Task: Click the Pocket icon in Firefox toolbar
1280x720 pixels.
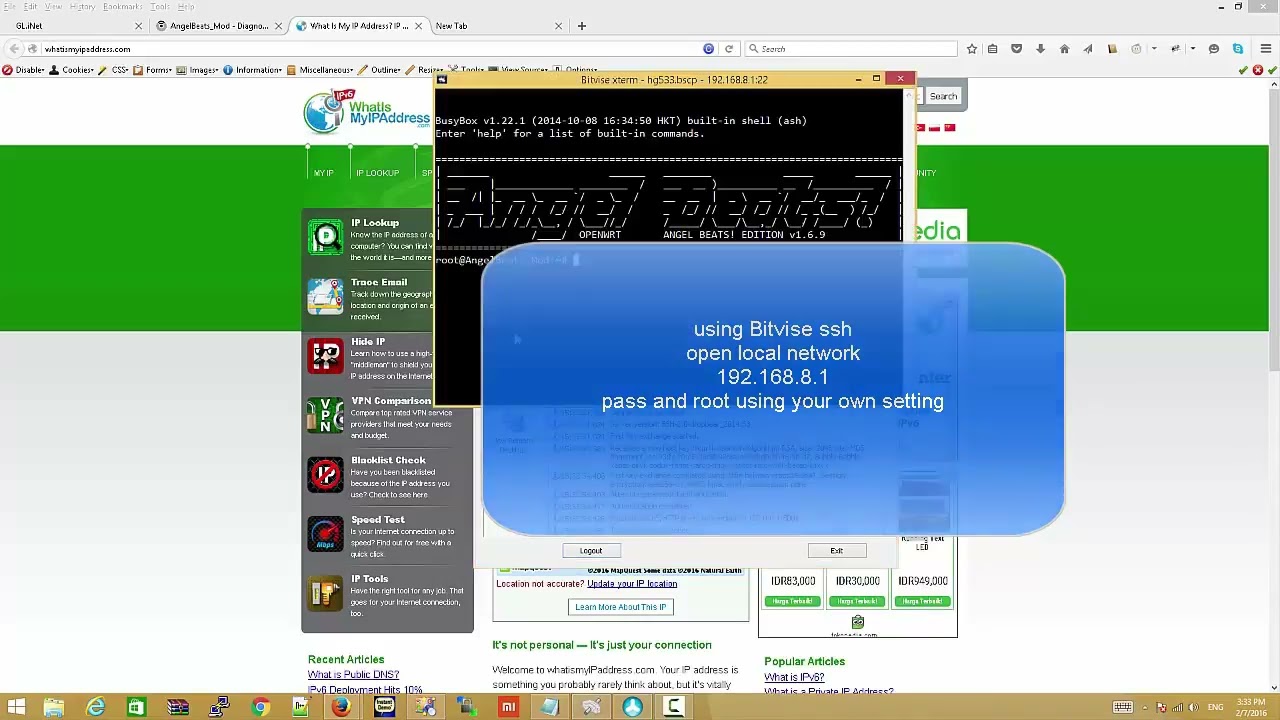Action: pos(1016,48)
